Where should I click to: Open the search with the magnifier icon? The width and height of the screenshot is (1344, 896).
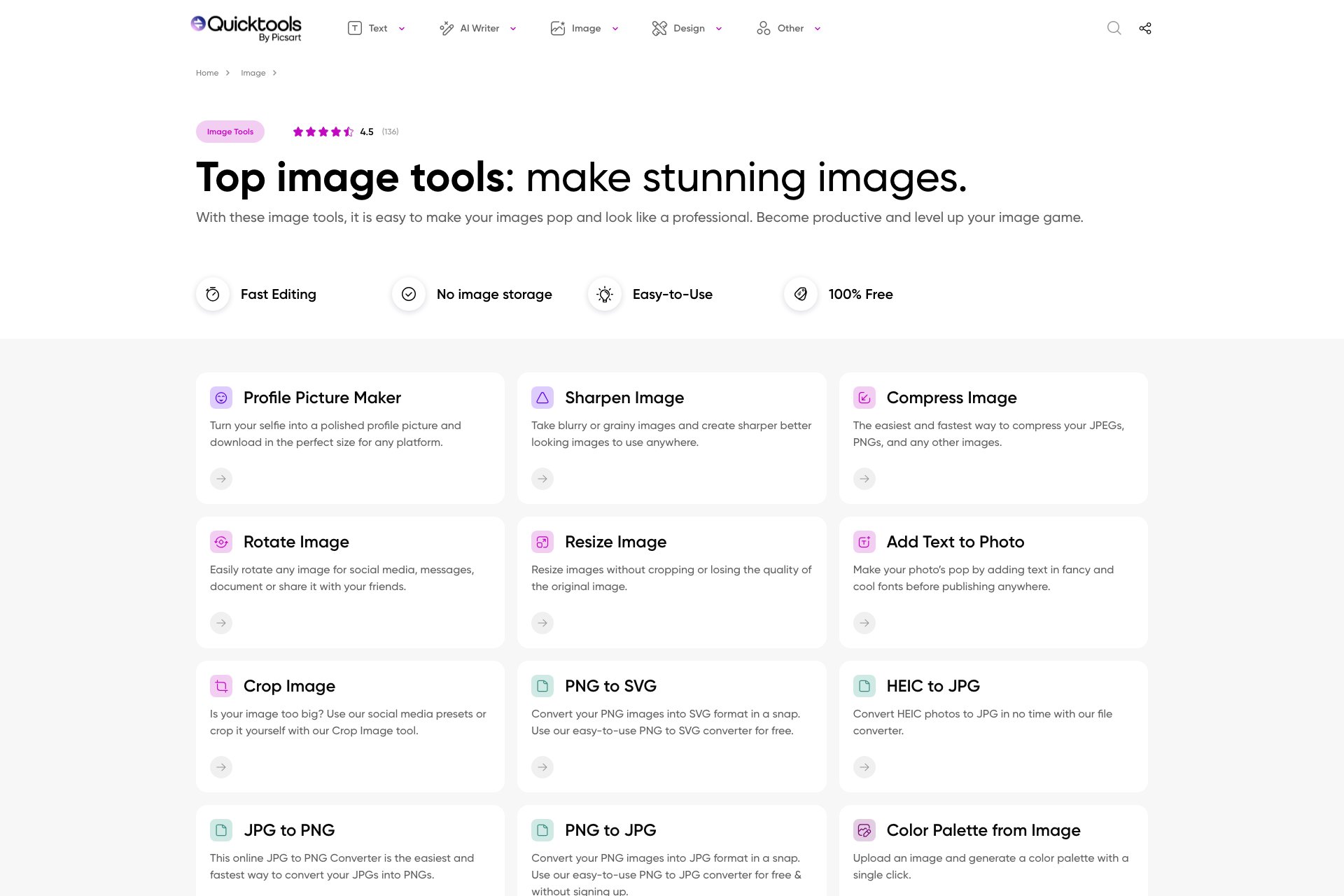1114,28
